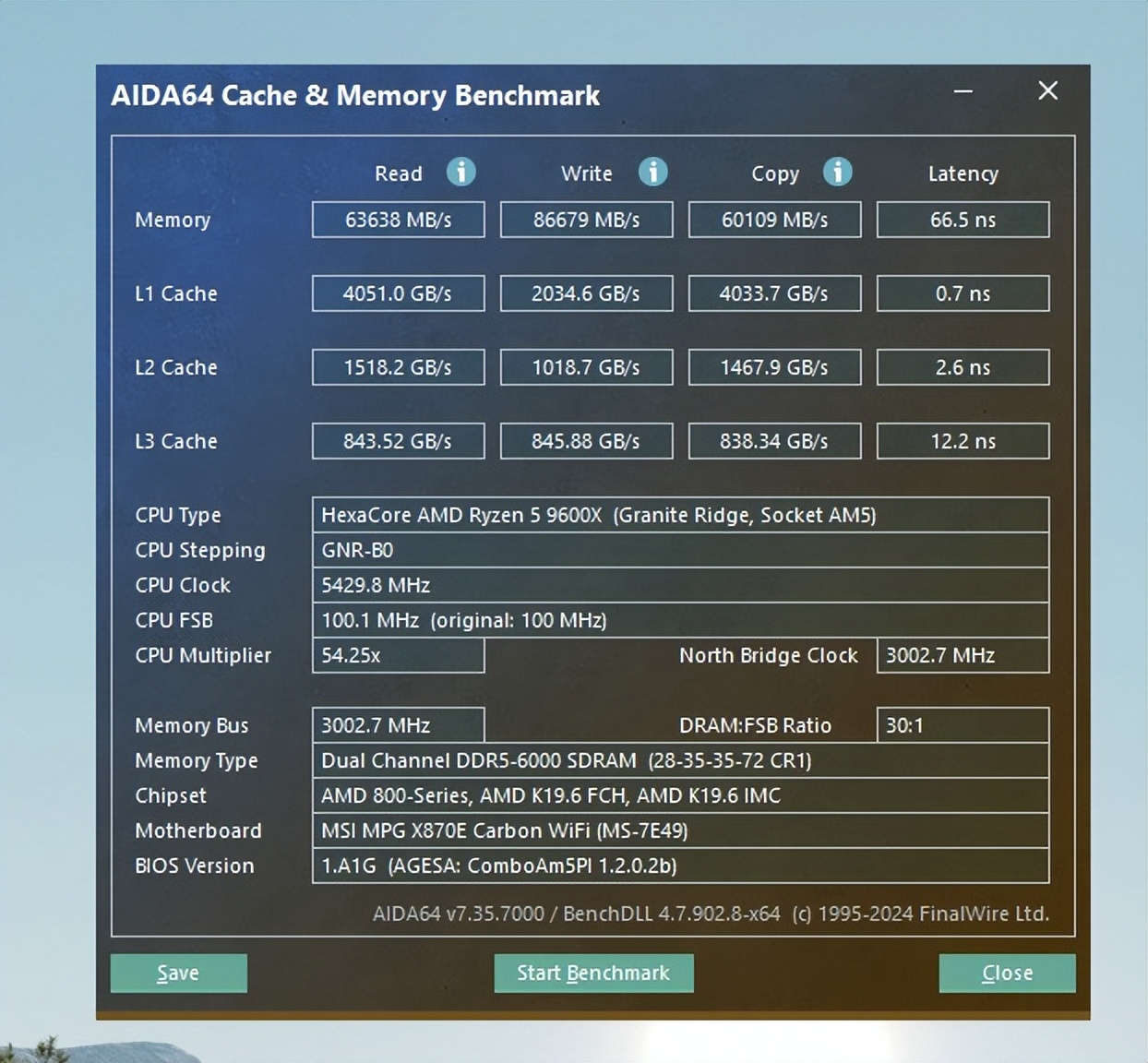This screenshot has height=1063, width=1148.
Task: Select the Memory read value 63638 MB/s
Action: click(398, 220)
